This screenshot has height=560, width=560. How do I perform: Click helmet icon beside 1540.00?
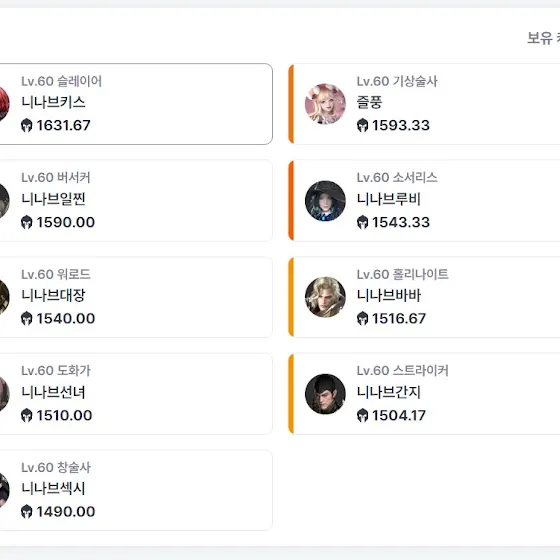[x=27, y=318]
